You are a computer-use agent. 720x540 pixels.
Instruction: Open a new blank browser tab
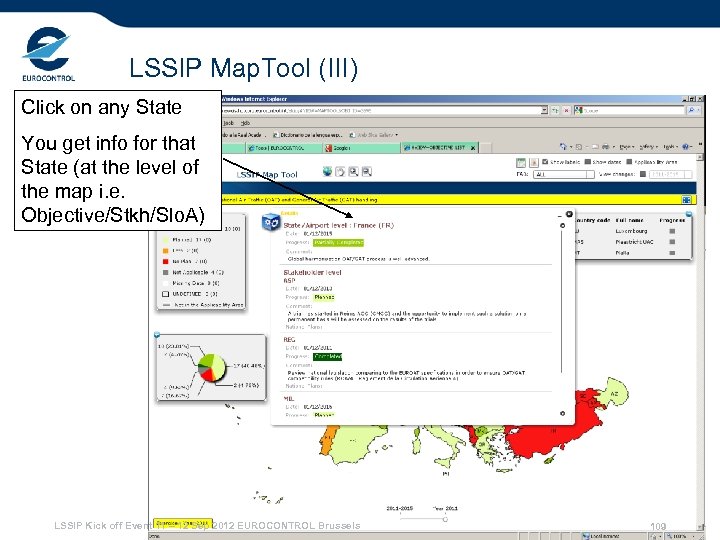[485, 148]
